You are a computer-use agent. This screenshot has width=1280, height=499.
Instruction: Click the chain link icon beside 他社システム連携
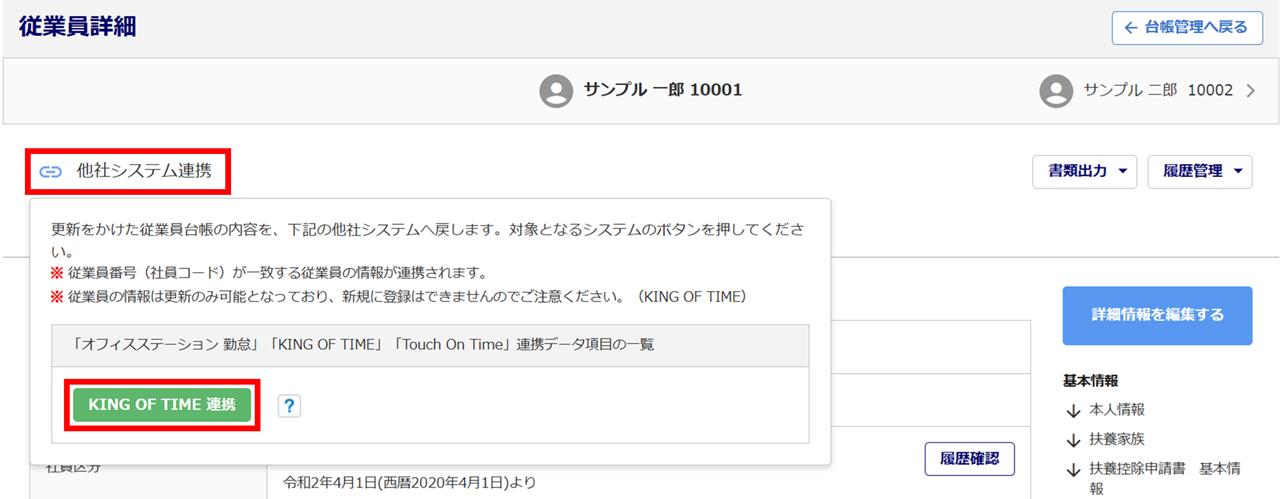click(x=50, y=172)
